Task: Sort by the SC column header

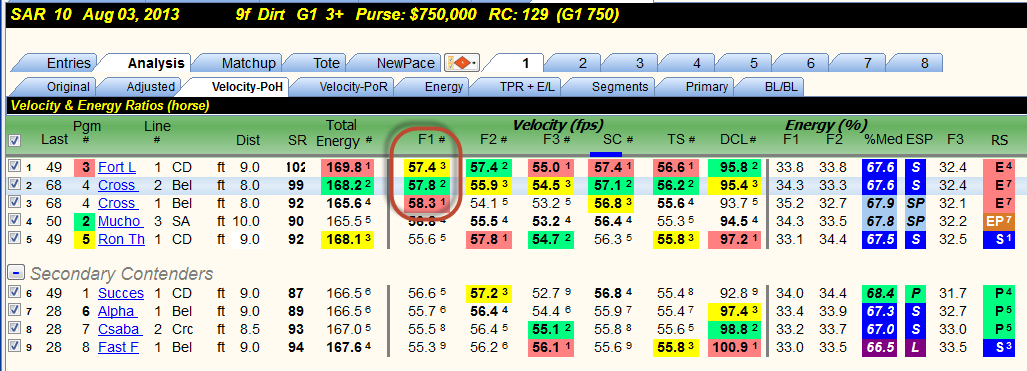Action: 618,140
